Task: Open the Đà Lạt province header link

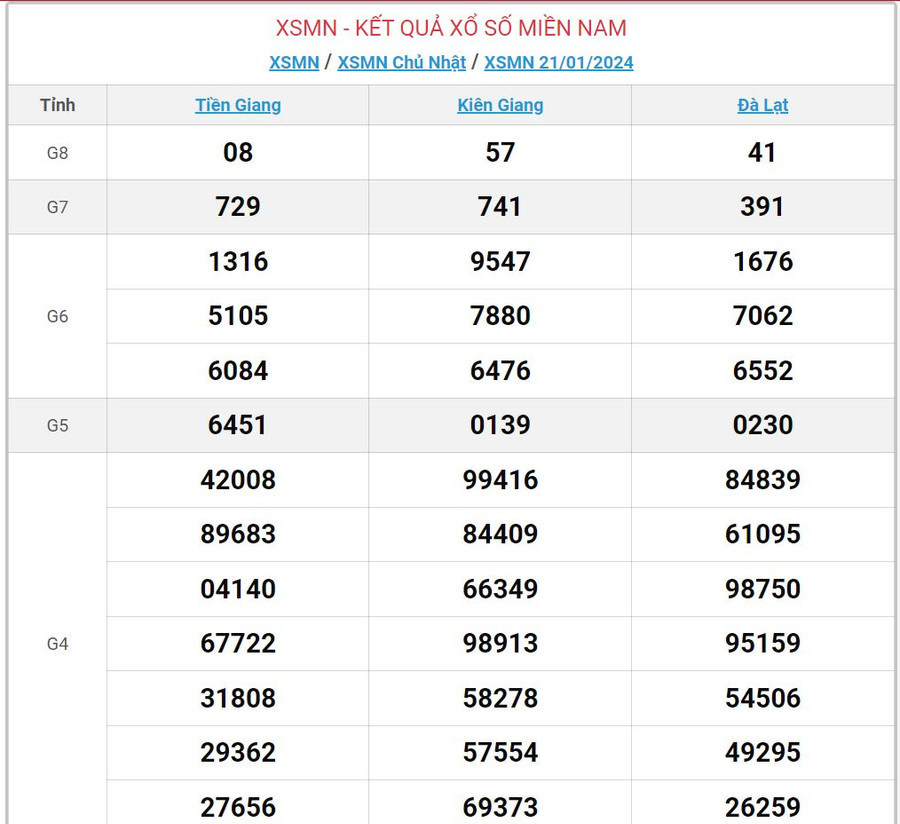Action: (762, 105)
